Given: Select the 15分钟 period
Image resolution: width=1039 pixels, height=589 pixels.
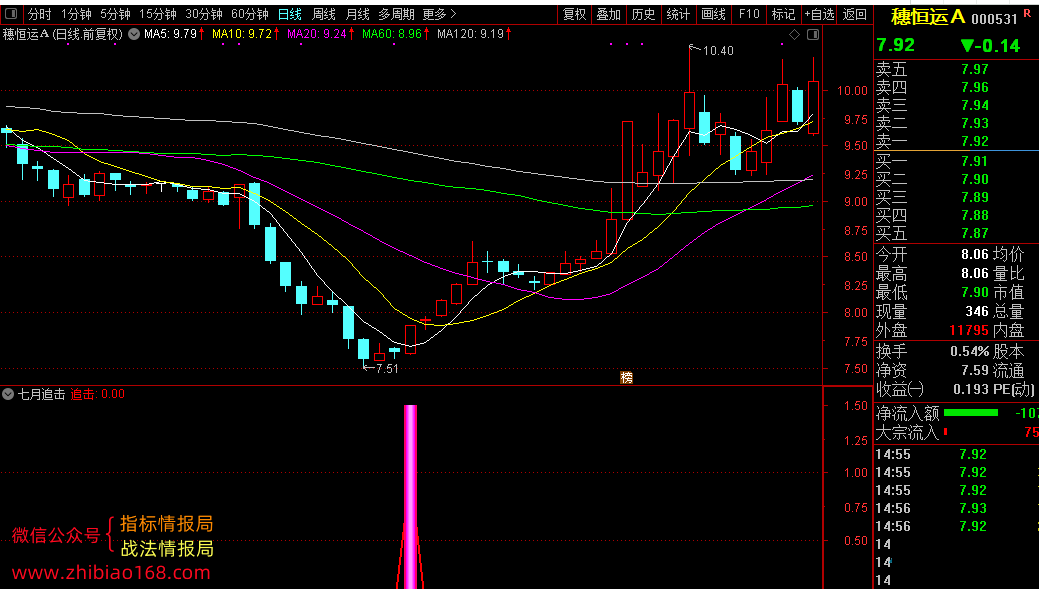Looking at the screenshot, I should tap(158, 14).
